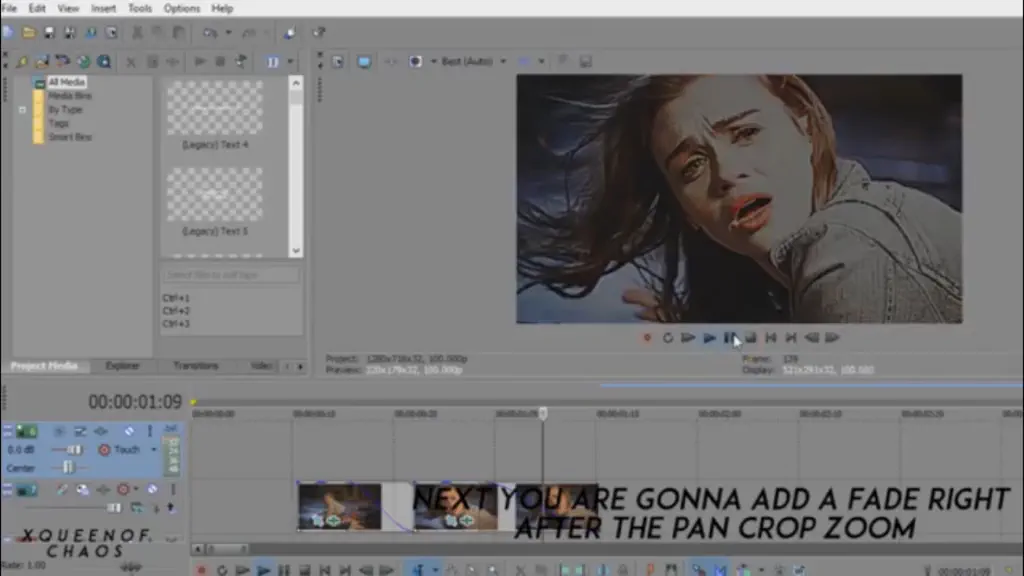
Task: Toggle loop playback in preview transport
Action: click(x=667, y=338)
